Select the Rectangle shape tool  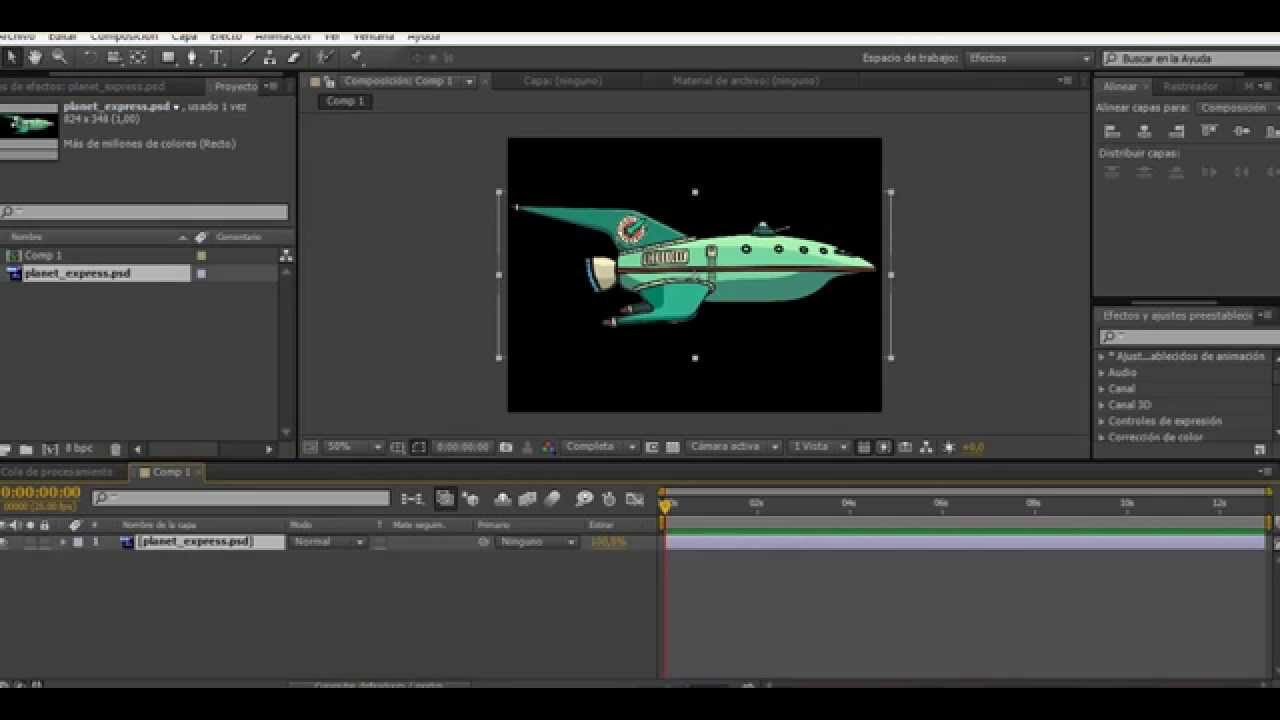coord(168,58)
